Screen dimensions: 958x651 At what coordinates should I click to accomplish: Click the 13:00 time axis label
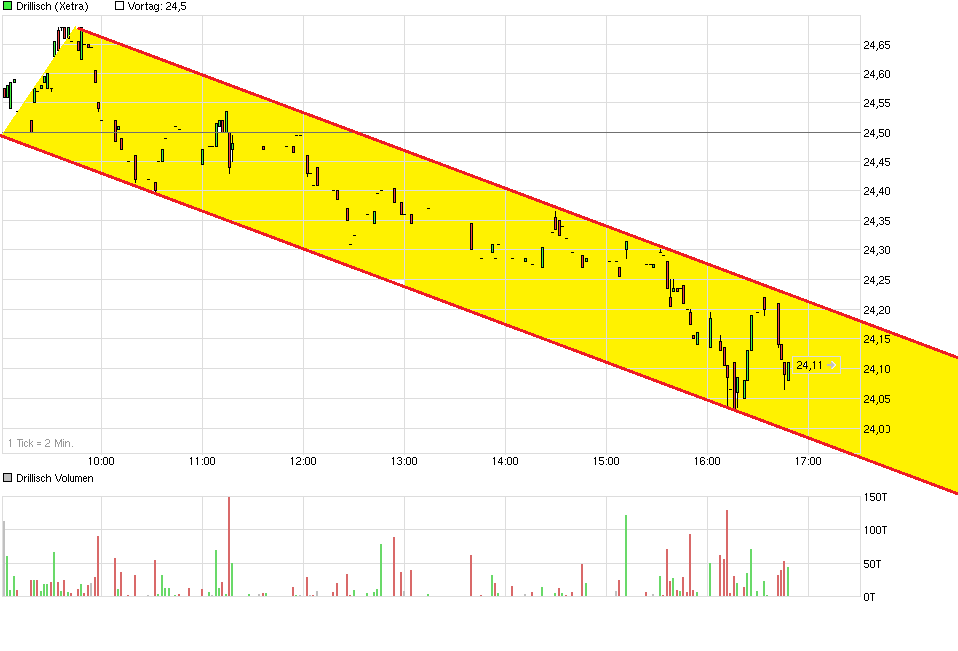point(404,461)
